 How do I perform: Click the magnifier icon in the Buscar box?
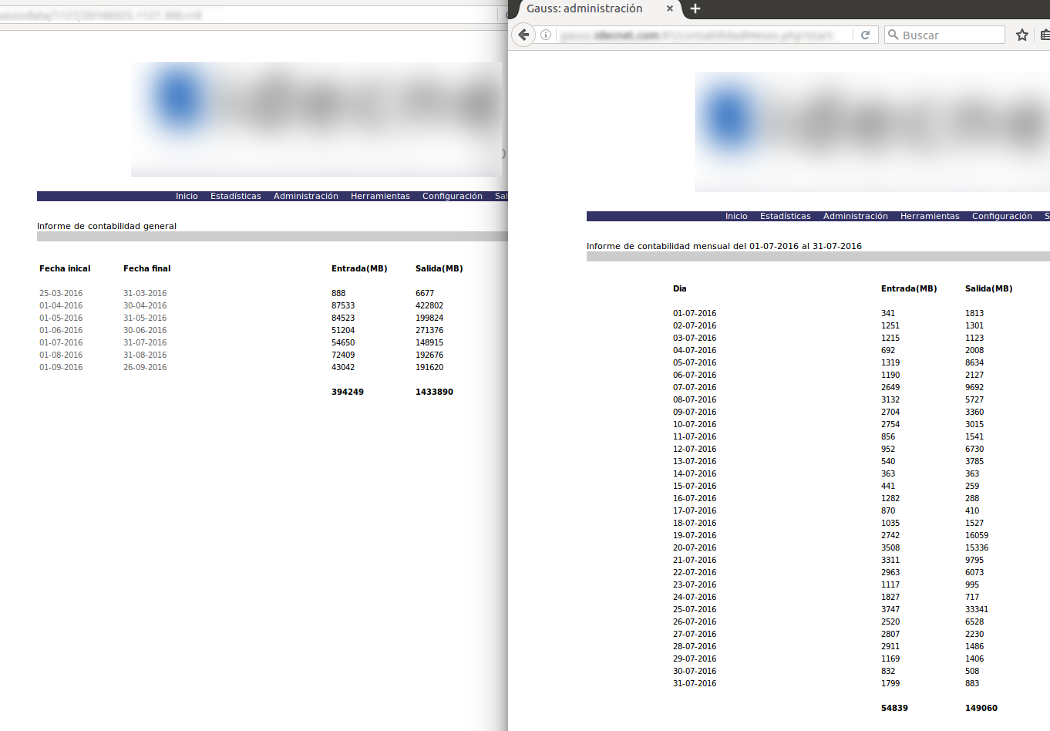[893, 35]
